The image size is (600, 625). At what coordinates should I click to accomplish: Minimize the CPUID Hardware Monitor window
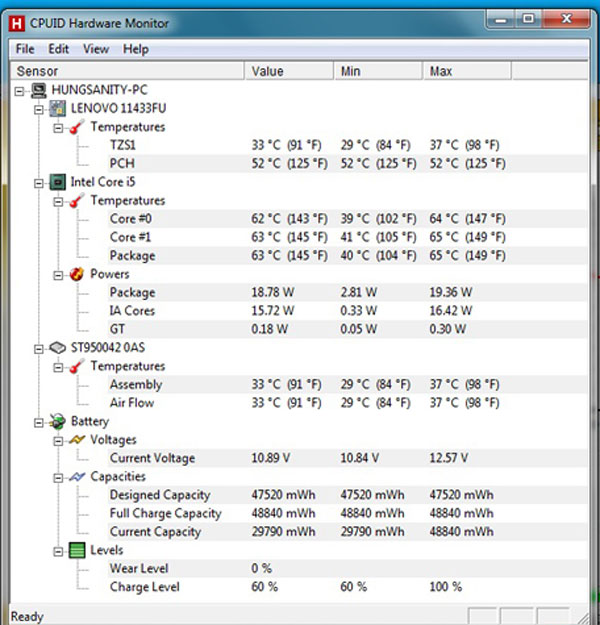tap(501, 19)
